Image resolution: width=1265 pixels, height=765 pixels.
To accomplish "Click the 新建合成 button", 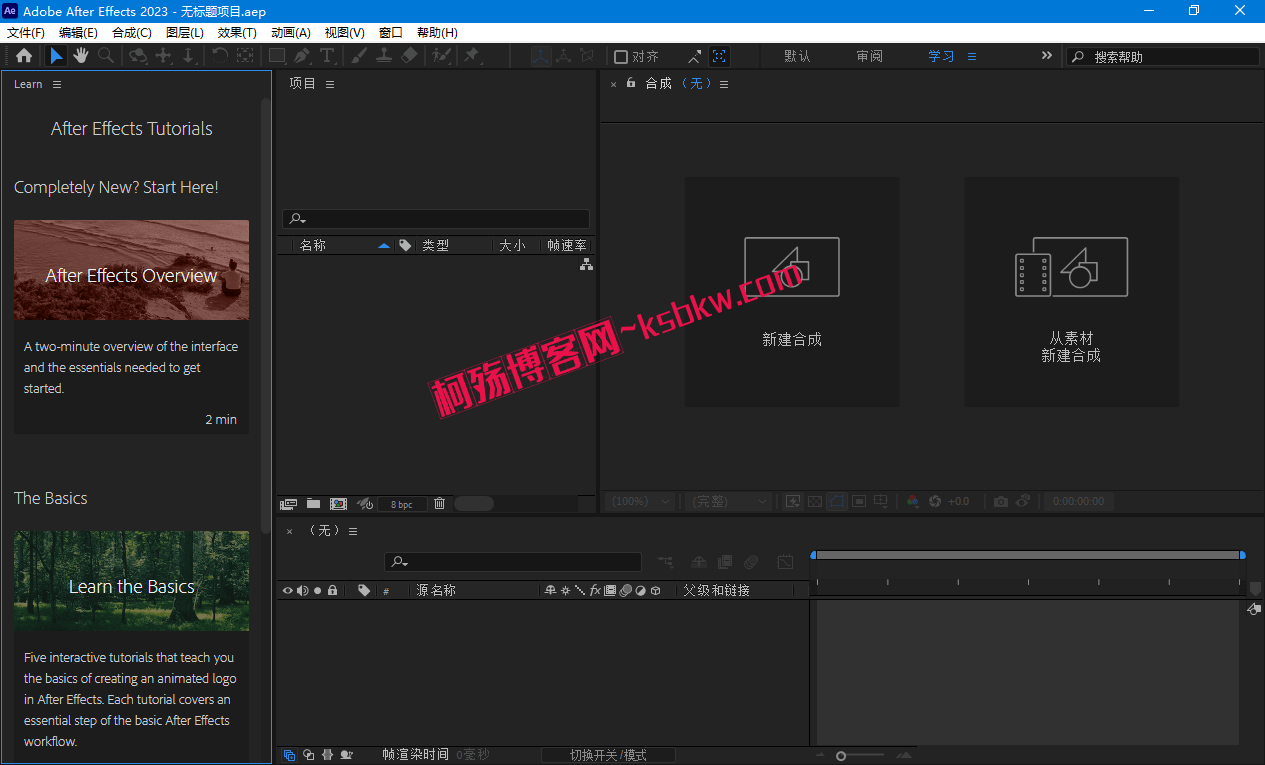I will click(x=792, y=292).
